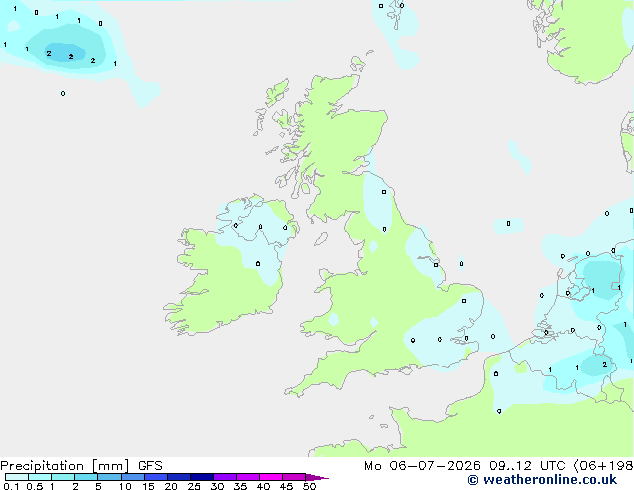Select the 2–5 mm legend color box
The height and width of the screenshot is (490, 634).
click(86, 477)
